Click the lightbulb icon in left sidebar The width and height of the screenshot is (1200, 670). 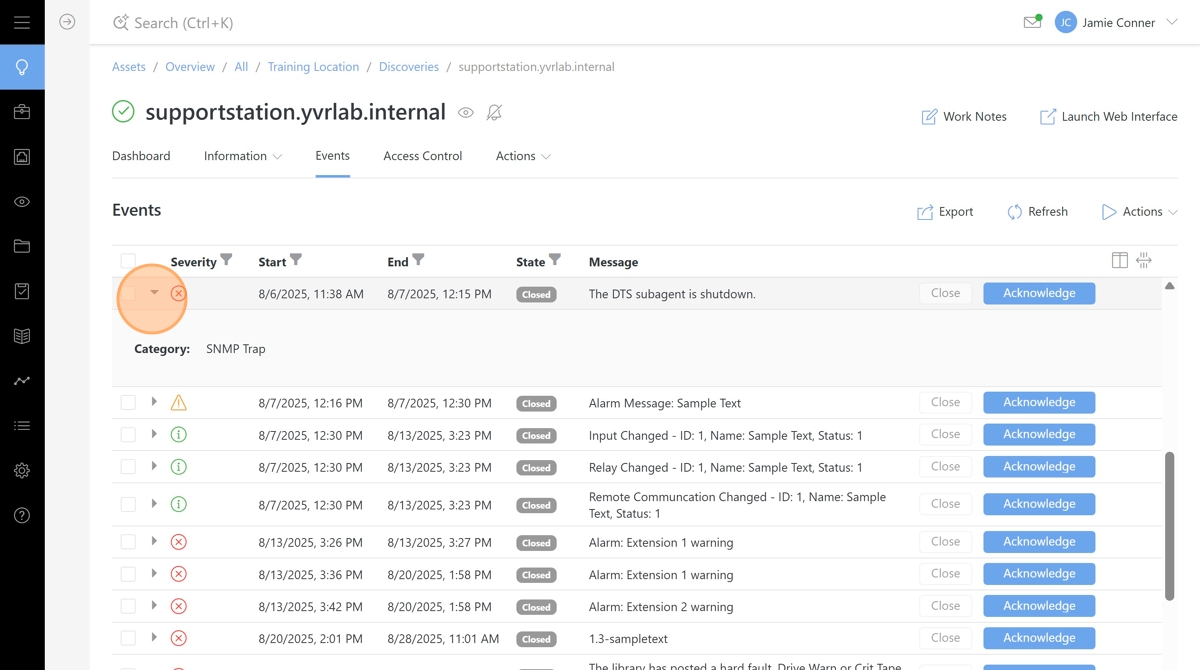22,68
